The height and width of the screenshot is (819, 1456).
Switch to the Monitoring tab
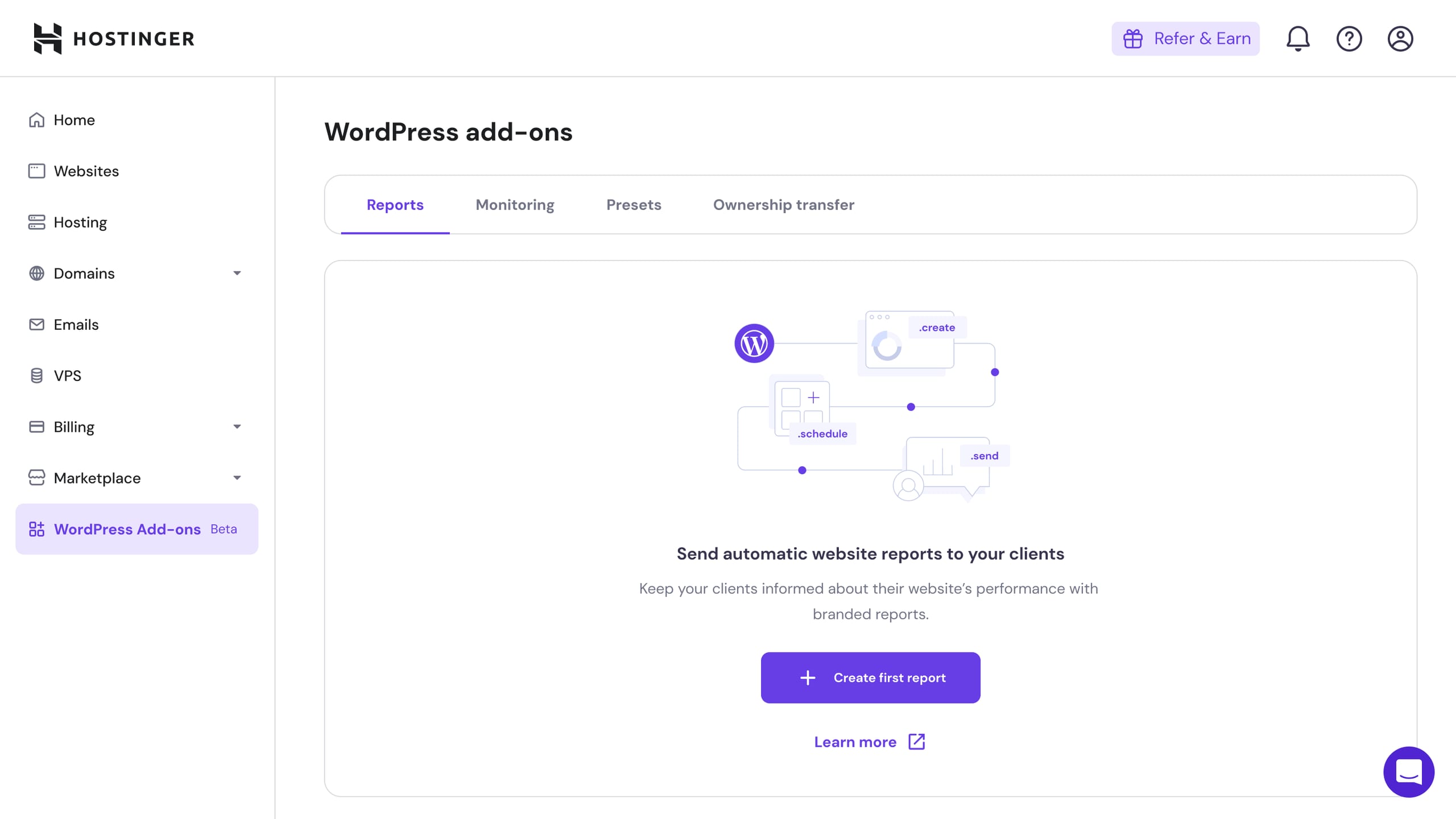(x=515, y=205)
